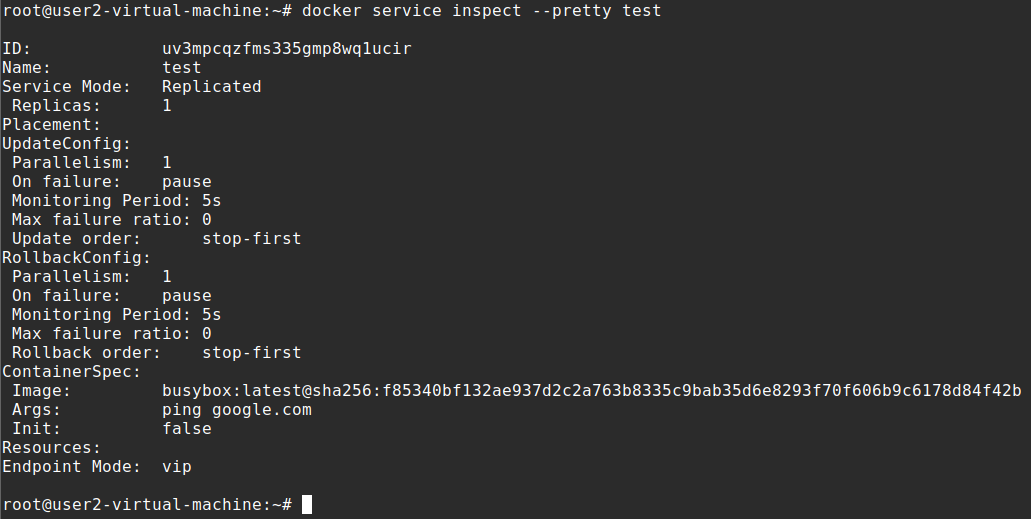Click the Name value 'test'
Image resolution: width=1031 pixels, height=519 pixels.
(x=181, y=68)
